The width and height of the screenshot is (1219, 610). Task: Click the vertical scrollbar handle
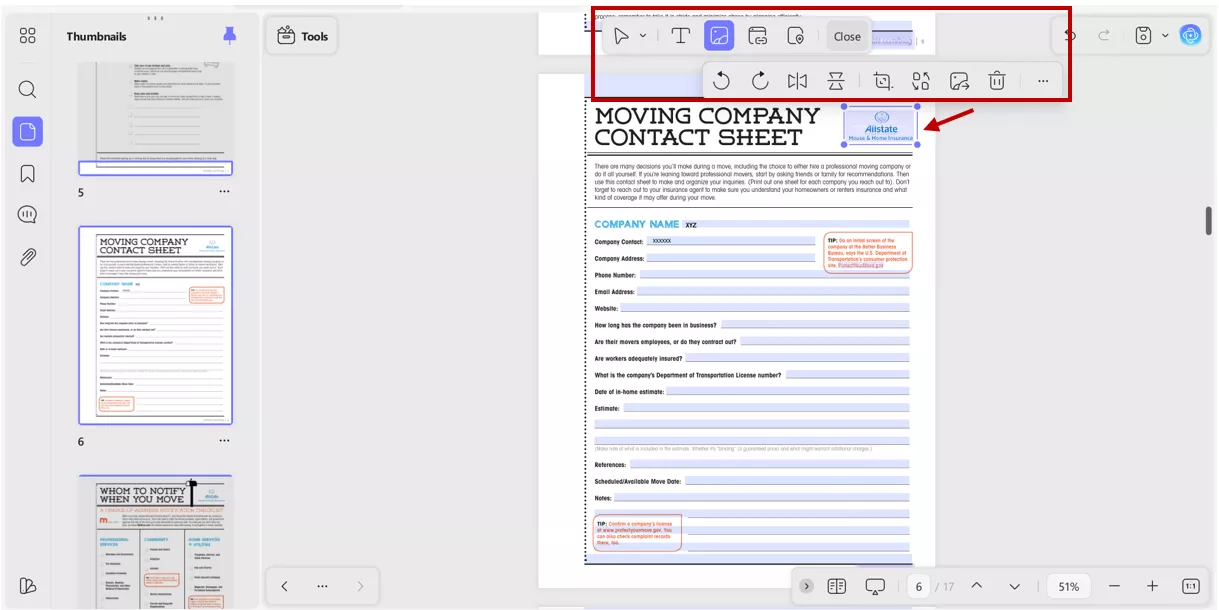pyautogui.click(x=1209, y=219)
